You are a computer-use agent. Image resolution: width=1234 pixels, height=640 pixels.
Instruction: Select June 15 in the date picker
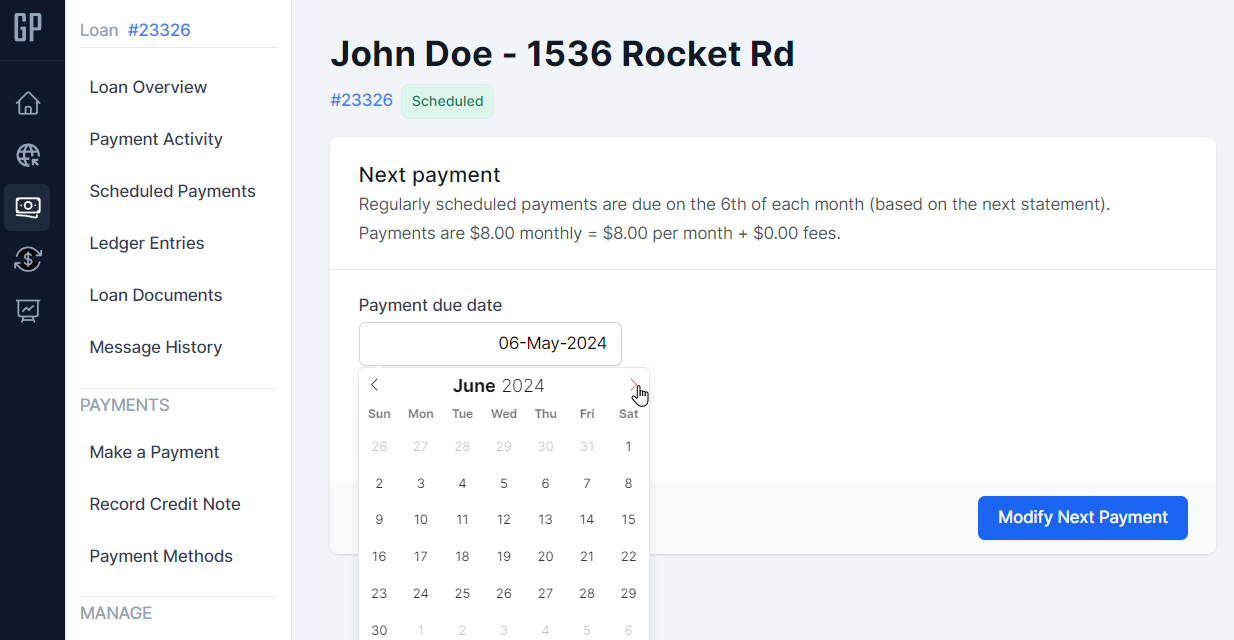point(628,519)
